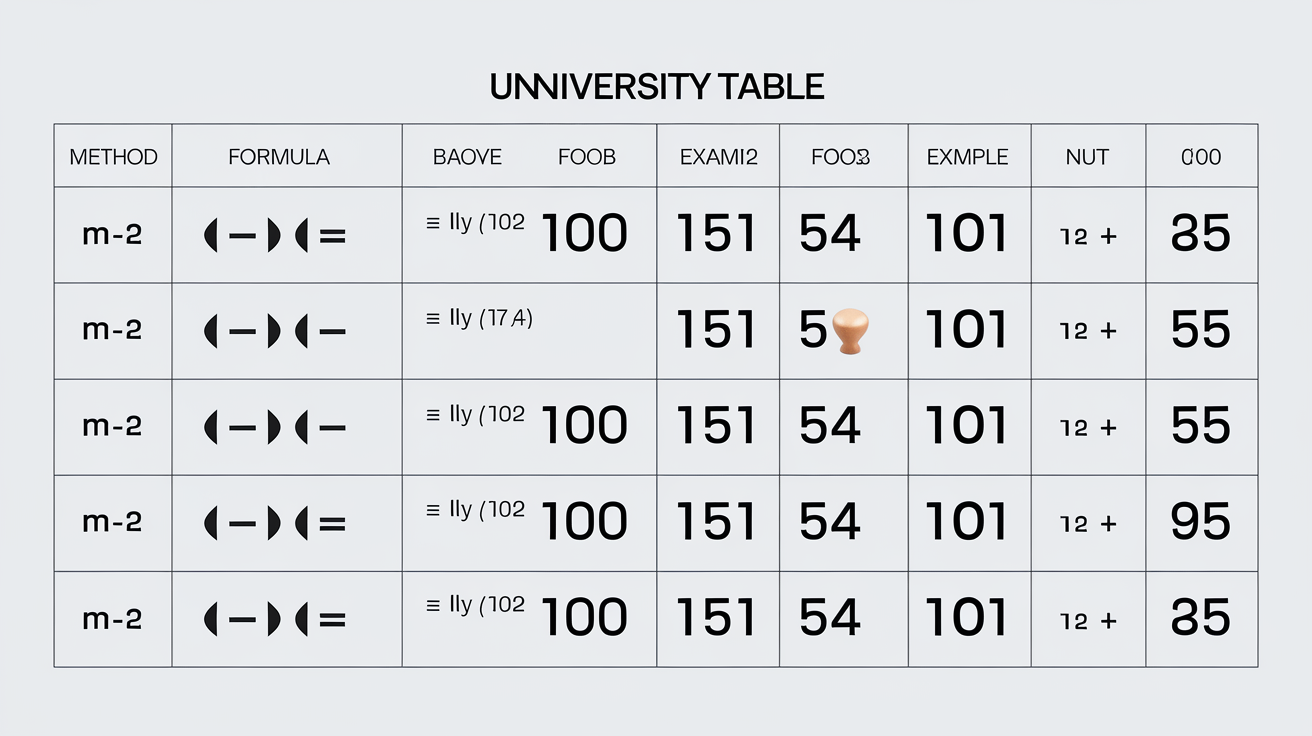Image resolution: width=1312 pixels, height=736 pixels.
Task: Click the NUT column header
Action: tap(1087, 157)
